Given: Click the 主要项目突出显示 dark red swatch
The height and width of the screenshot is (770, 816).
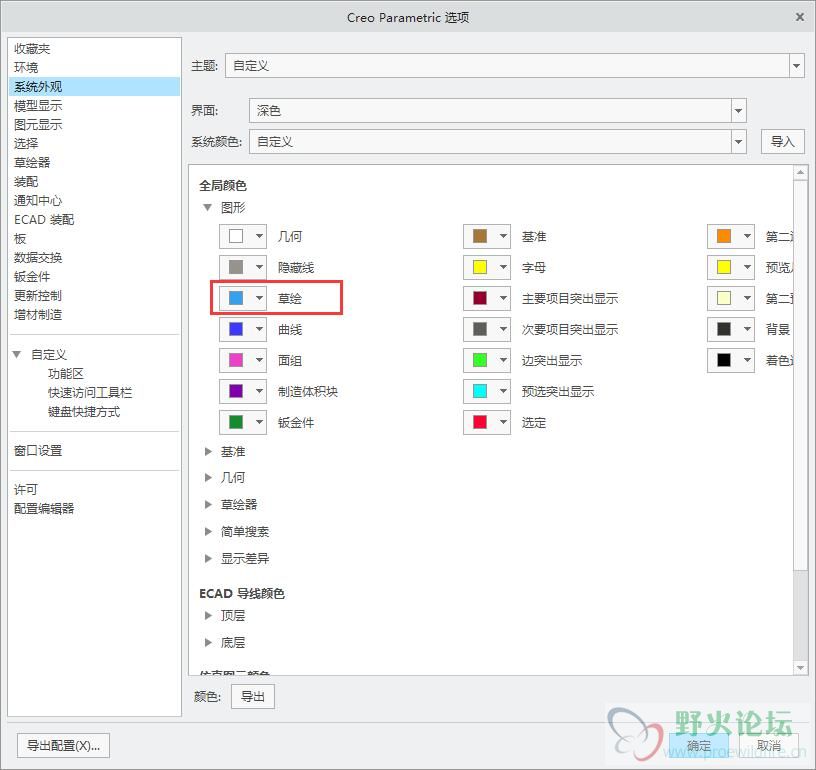Looking at the screenshot, I should [480, 298].
